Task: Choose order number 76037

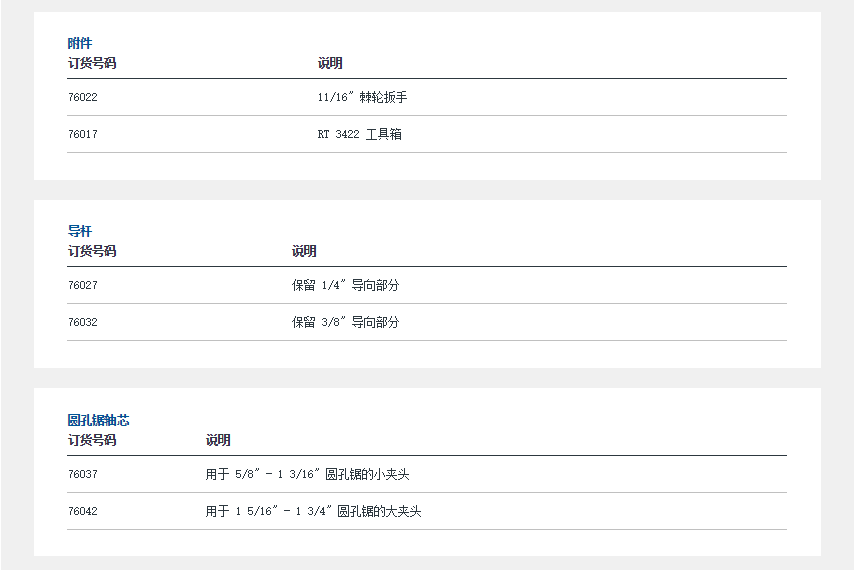Action: [x=83, y=474]
